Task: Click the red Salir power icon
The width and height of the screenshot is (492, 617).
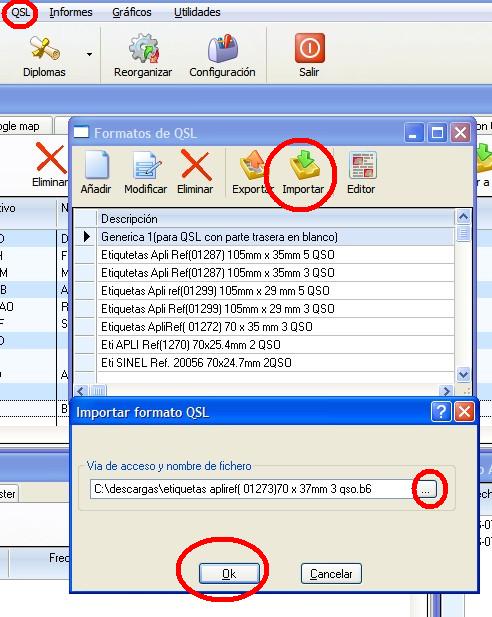Action: click(x=310, y=48)
